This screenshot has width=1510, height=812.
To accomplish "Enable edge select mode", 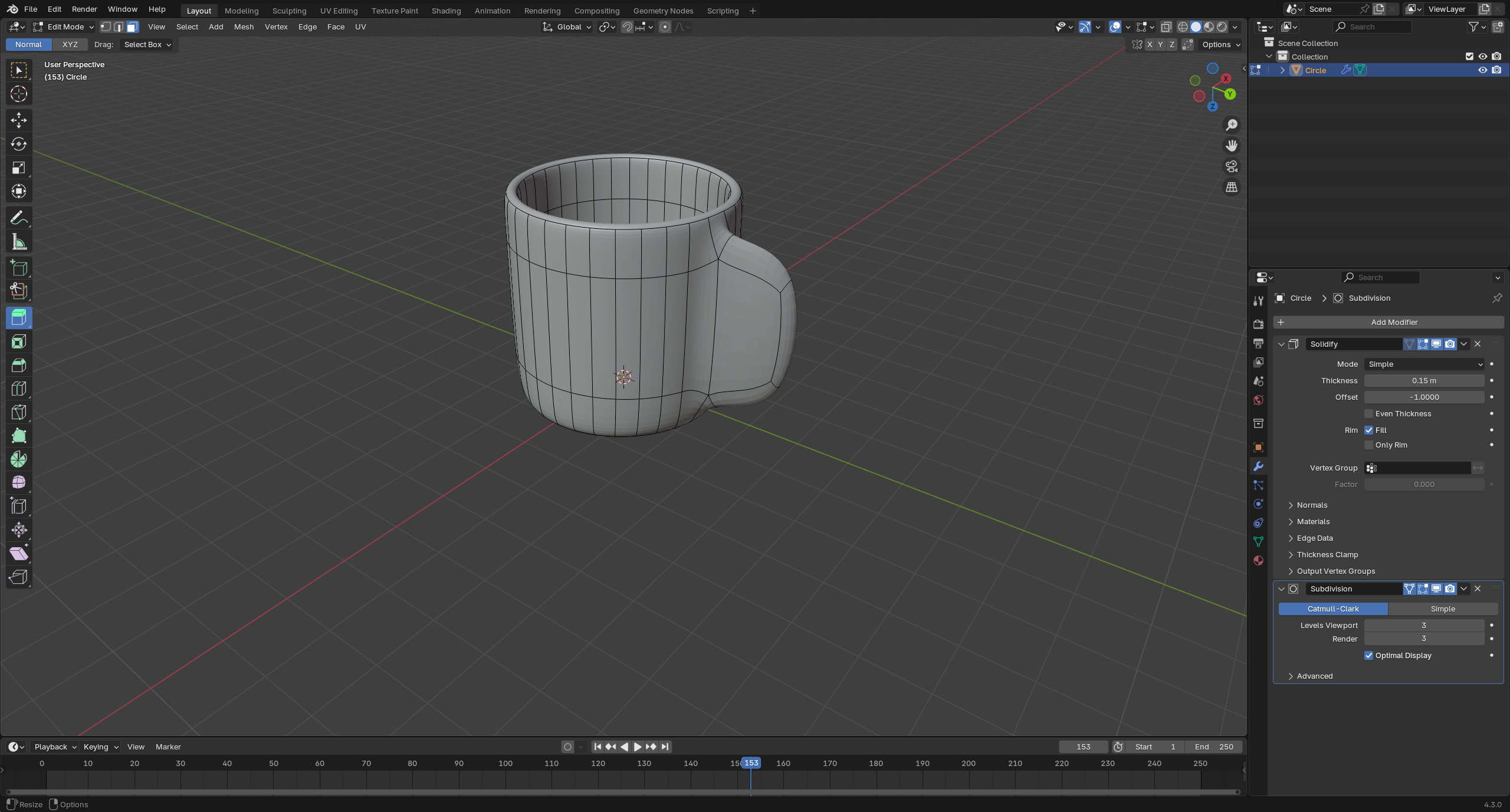I will 119,27.
